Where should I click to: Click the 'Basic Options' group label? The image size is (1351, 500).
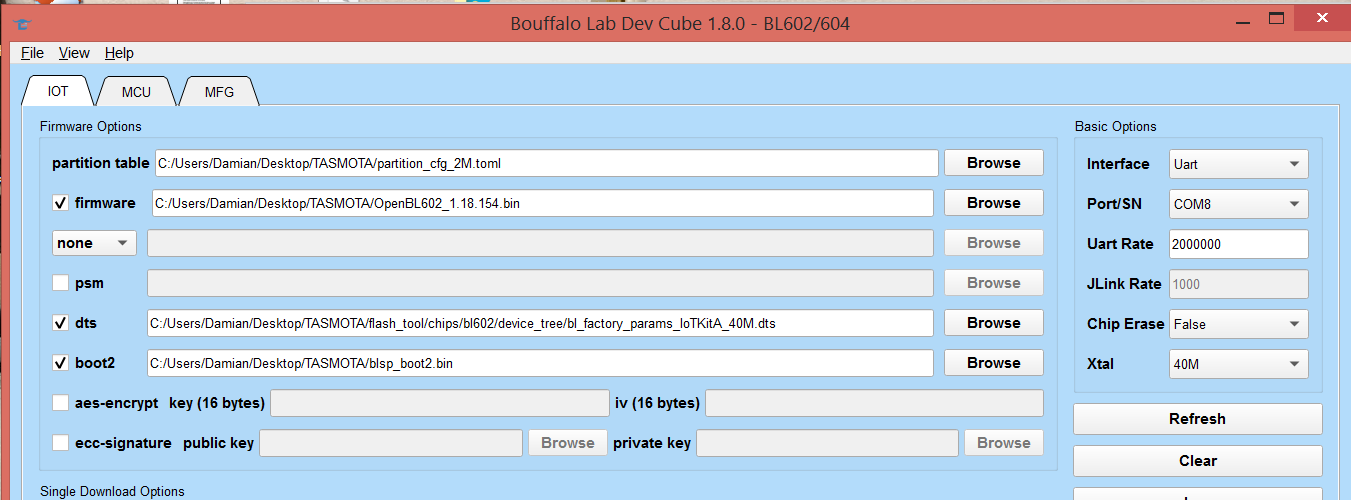tap(1115, 127)
